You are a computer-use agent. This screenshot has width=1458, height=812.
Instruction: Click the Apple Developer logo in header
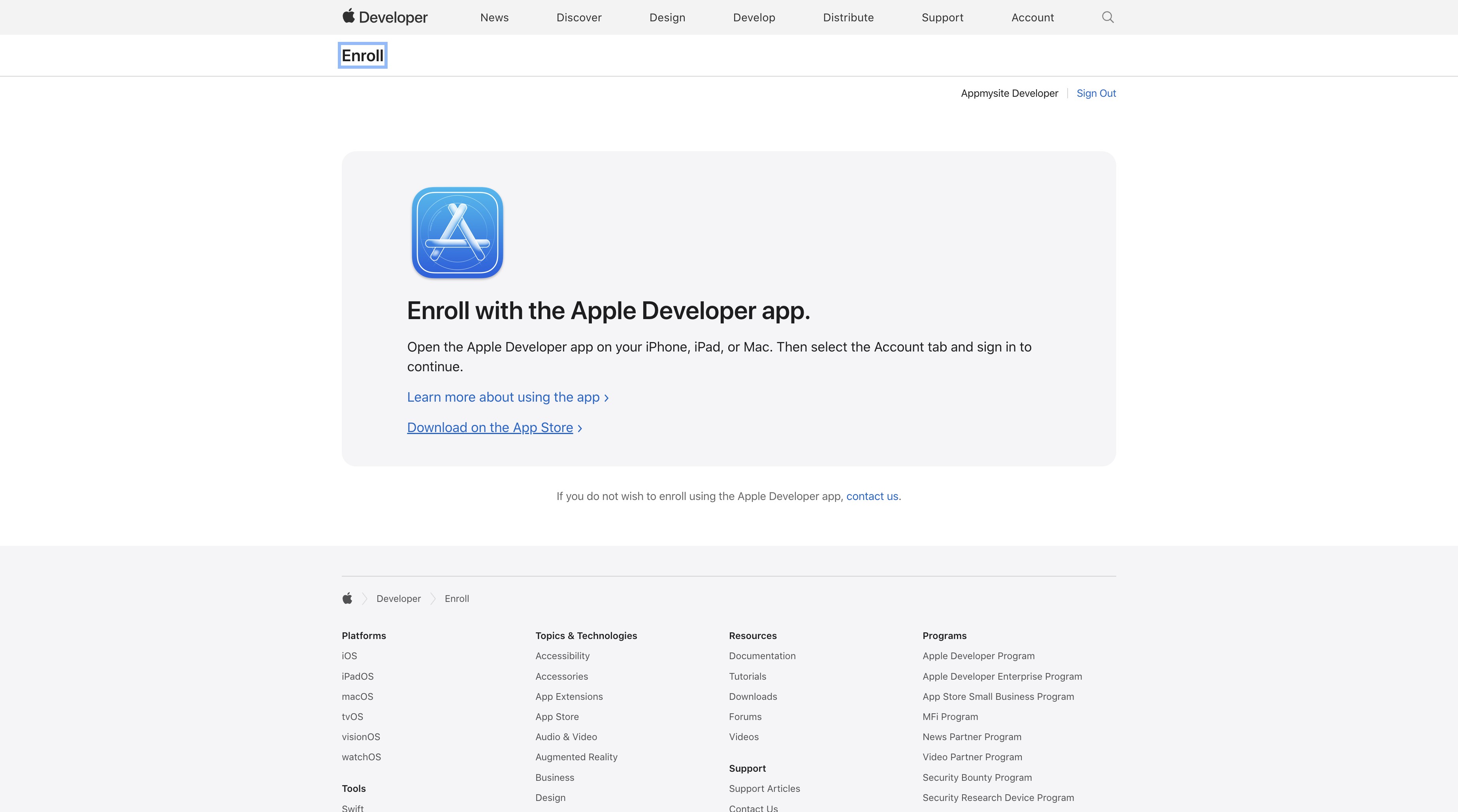click(x=385, y=17)
